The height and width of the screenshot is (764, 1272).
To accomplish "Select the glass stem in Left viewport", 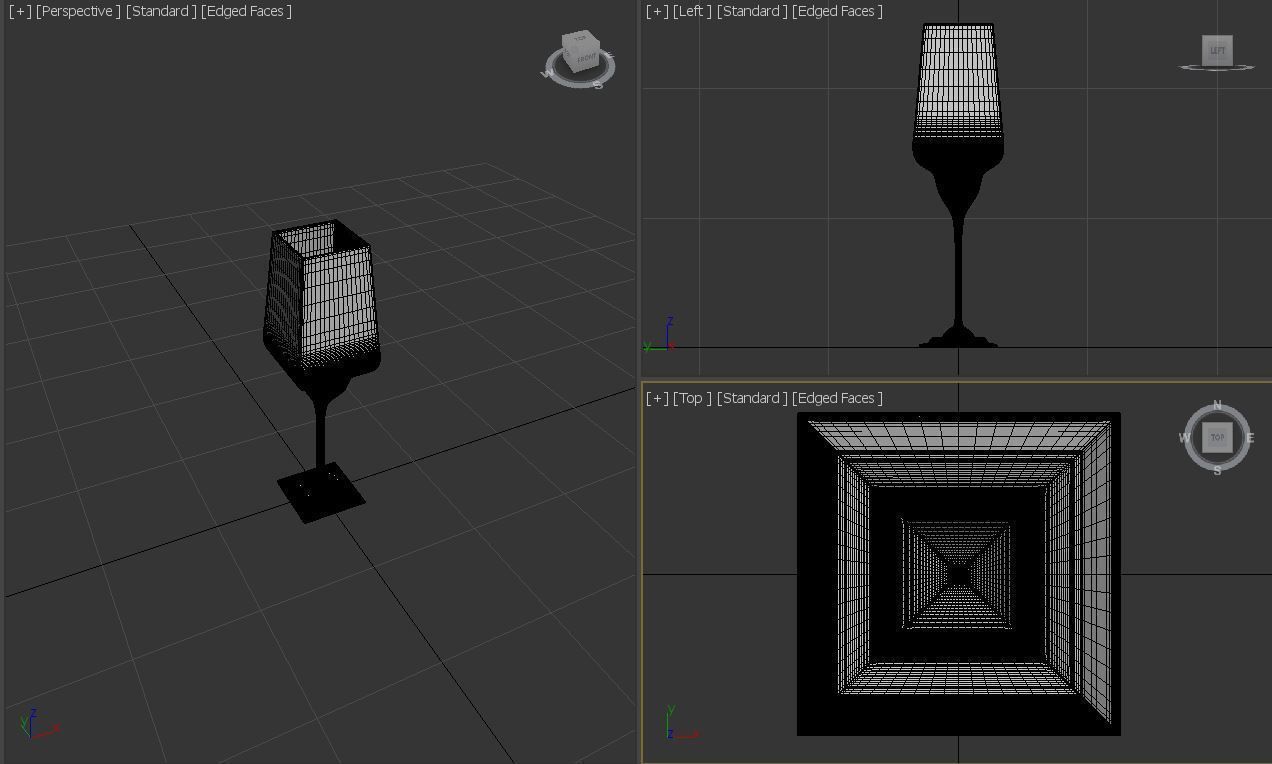I will (x=958, y=270).
